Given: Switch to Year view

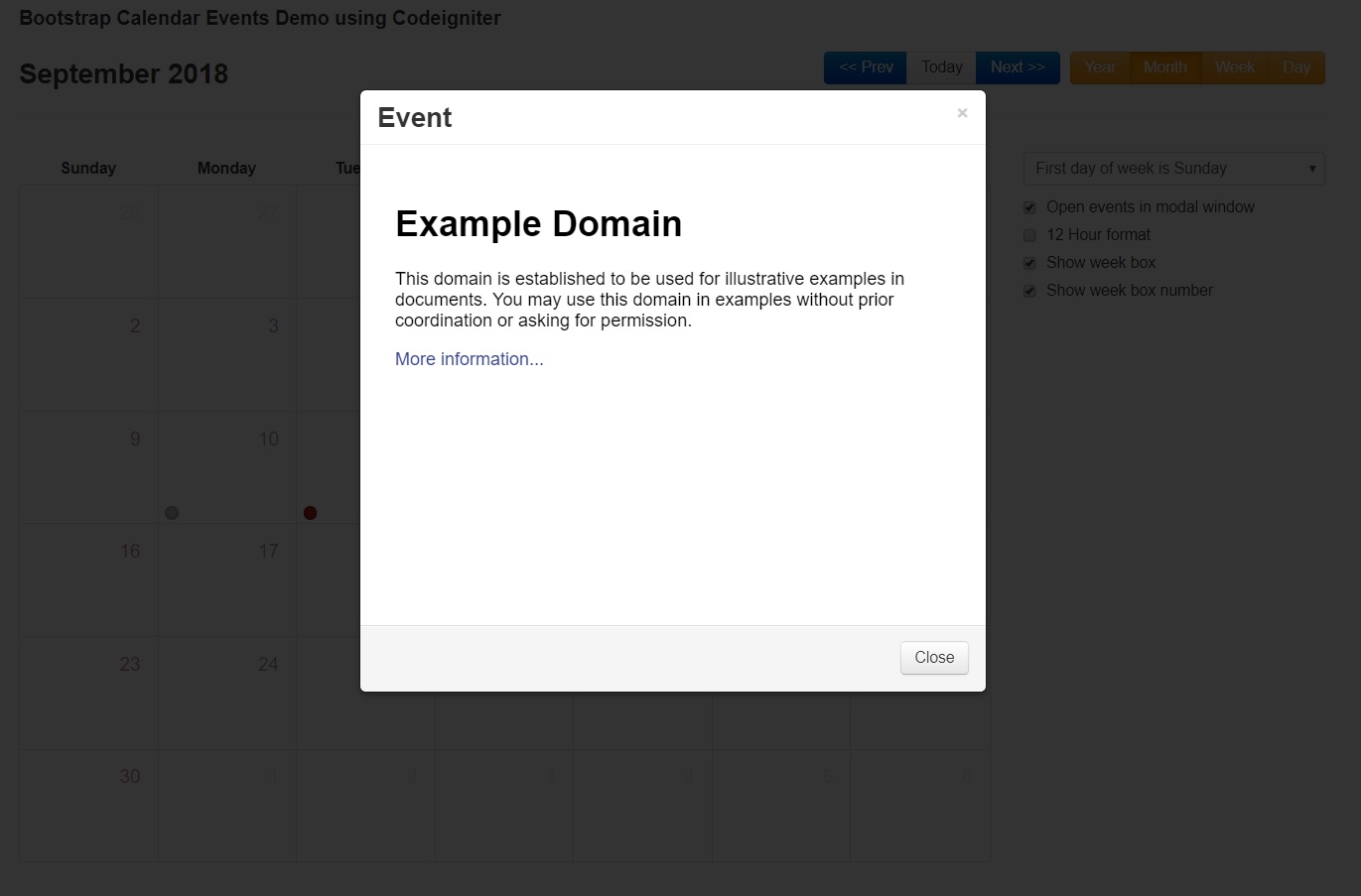Looking at the screenshot, I should click(x=1100, y=67).
